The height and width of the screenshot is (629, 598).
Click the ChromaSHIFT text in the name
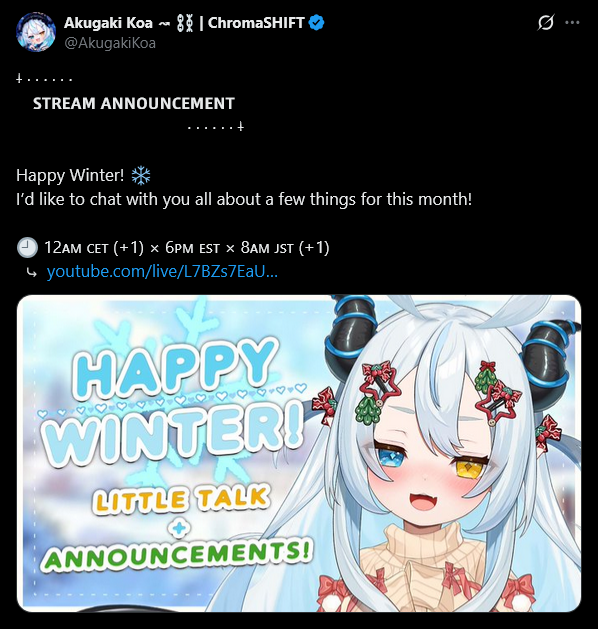coord(256,23)
